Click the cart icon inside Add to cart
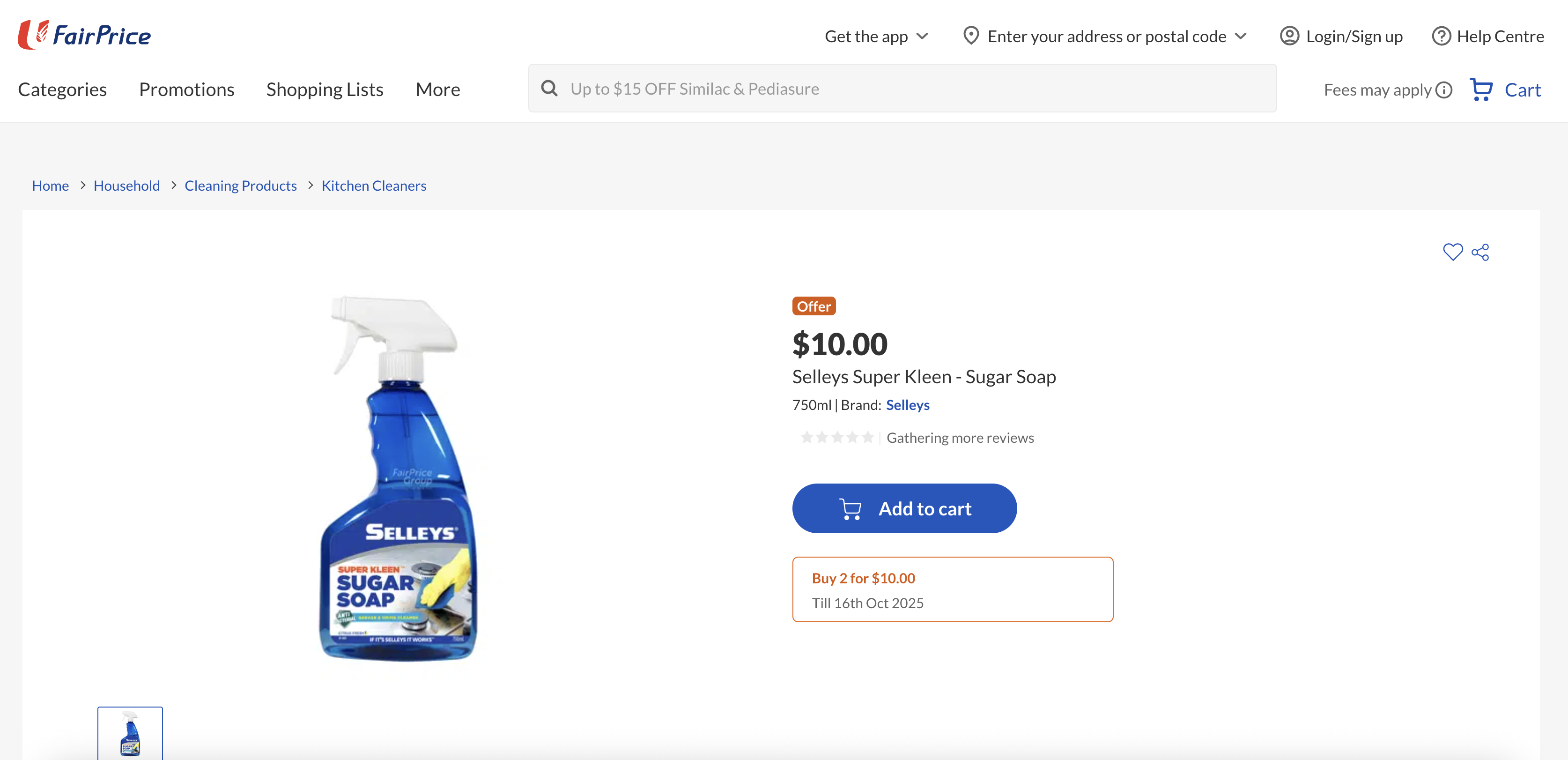 coord(851,508)
